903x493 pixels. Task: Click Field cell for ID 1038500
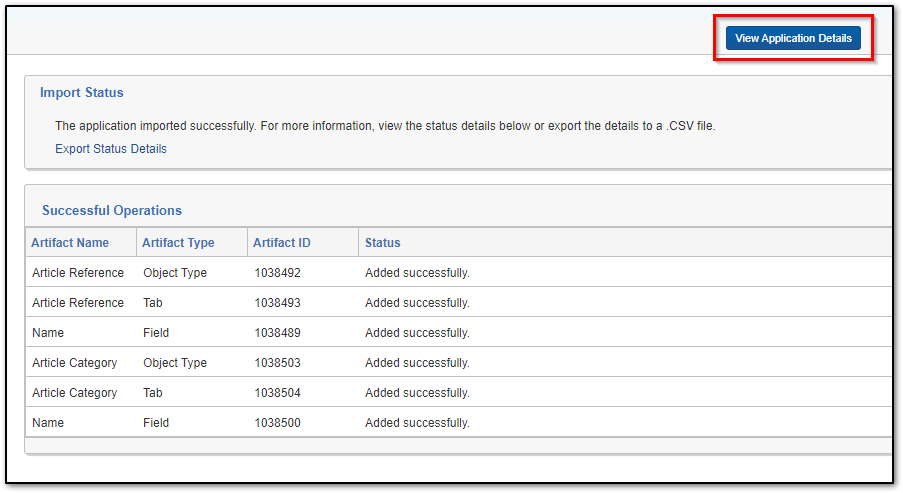(156, 422)
